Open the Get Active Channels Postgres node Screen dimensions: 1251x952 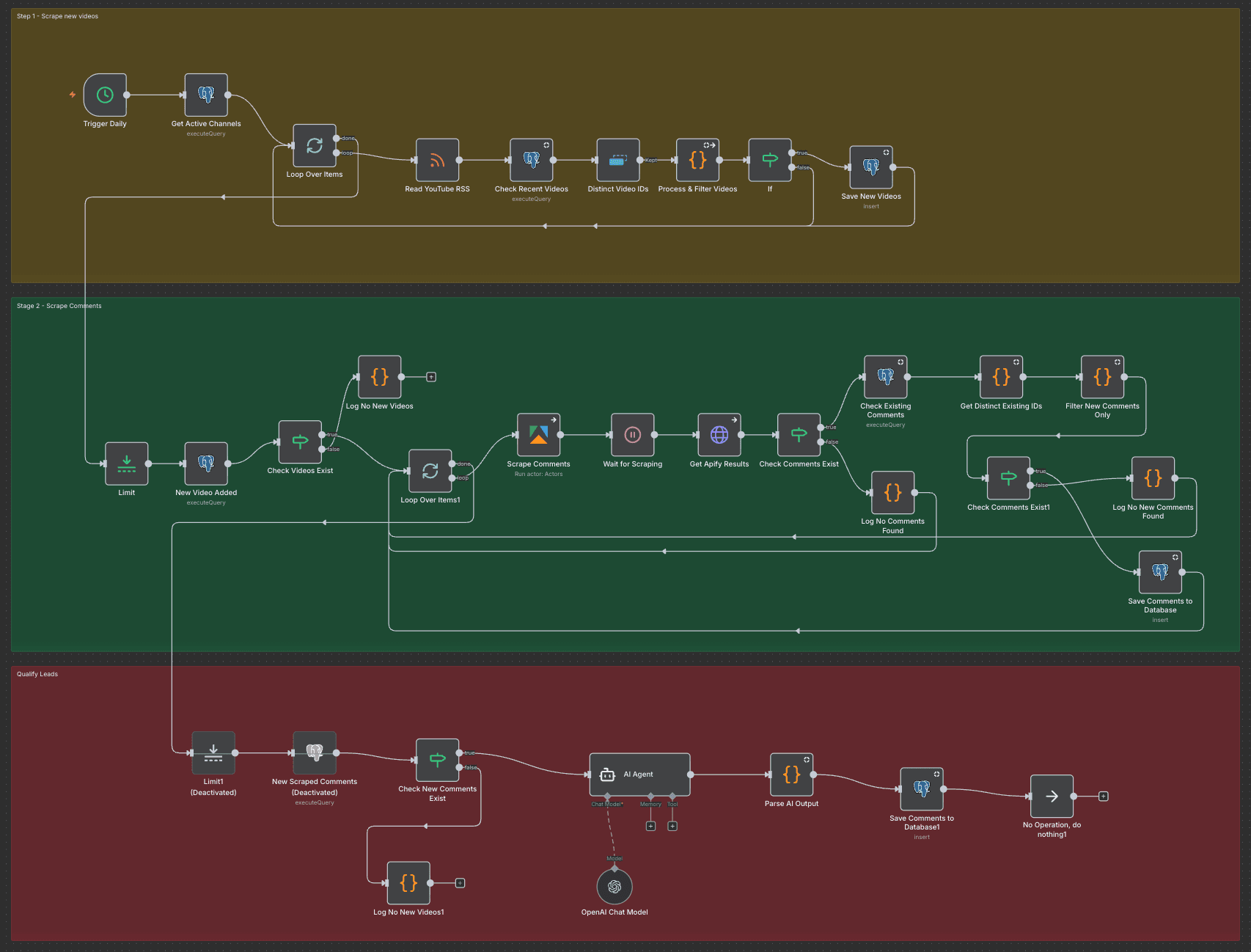click(x=205, y=94)
